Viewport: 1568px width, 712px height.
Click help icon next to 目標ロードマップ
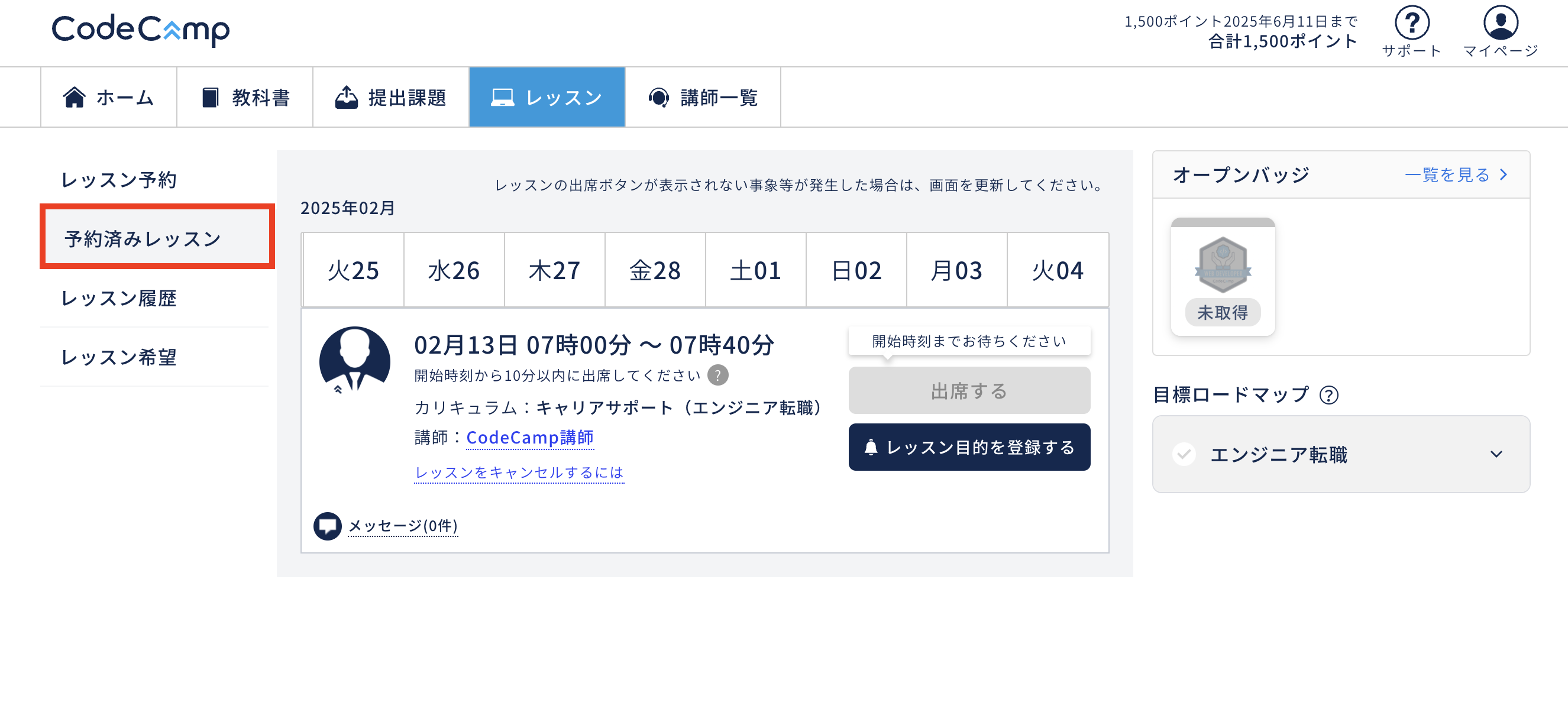1328,396
